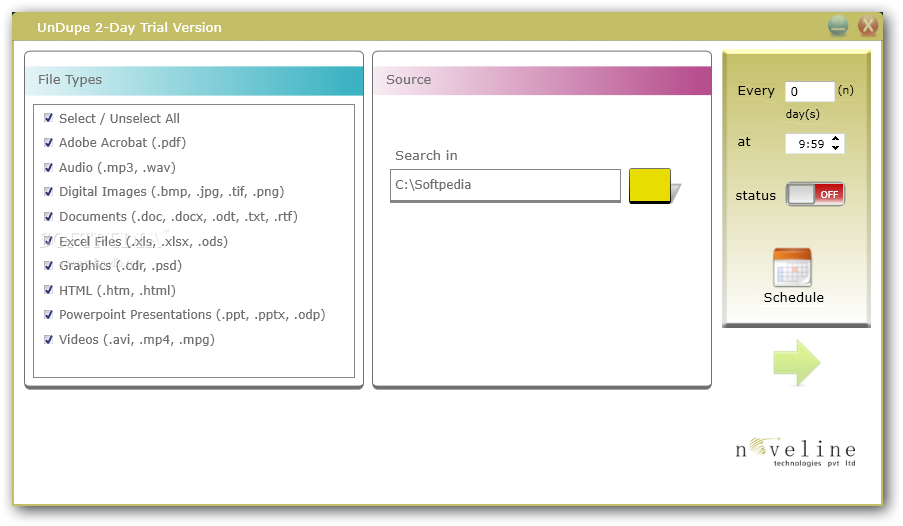
Task: Click the Noveline technologies logo
Action: click(795, 451)
